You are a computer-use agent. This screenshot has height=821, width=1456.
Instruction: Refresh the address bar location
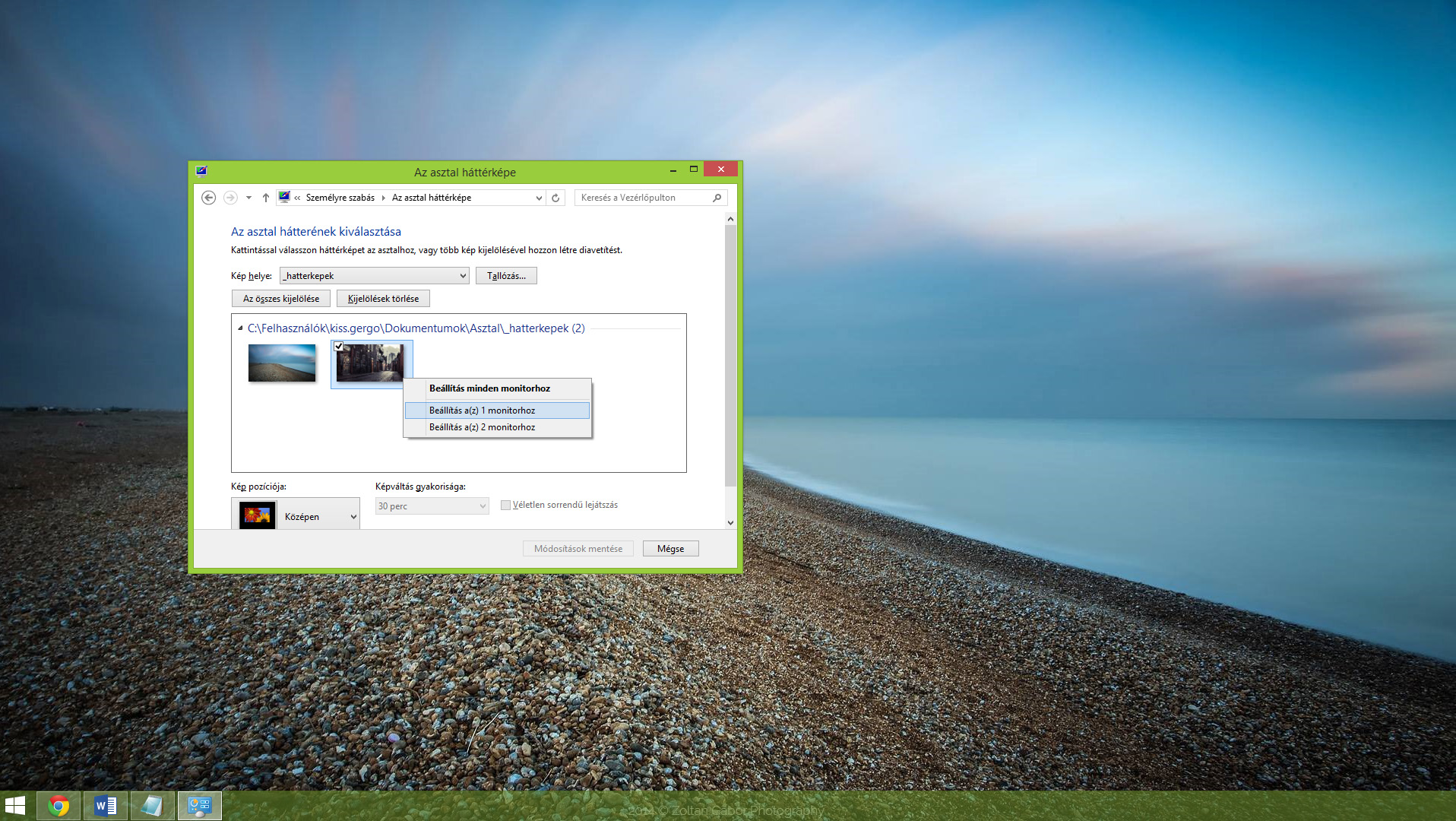point(555,198)
